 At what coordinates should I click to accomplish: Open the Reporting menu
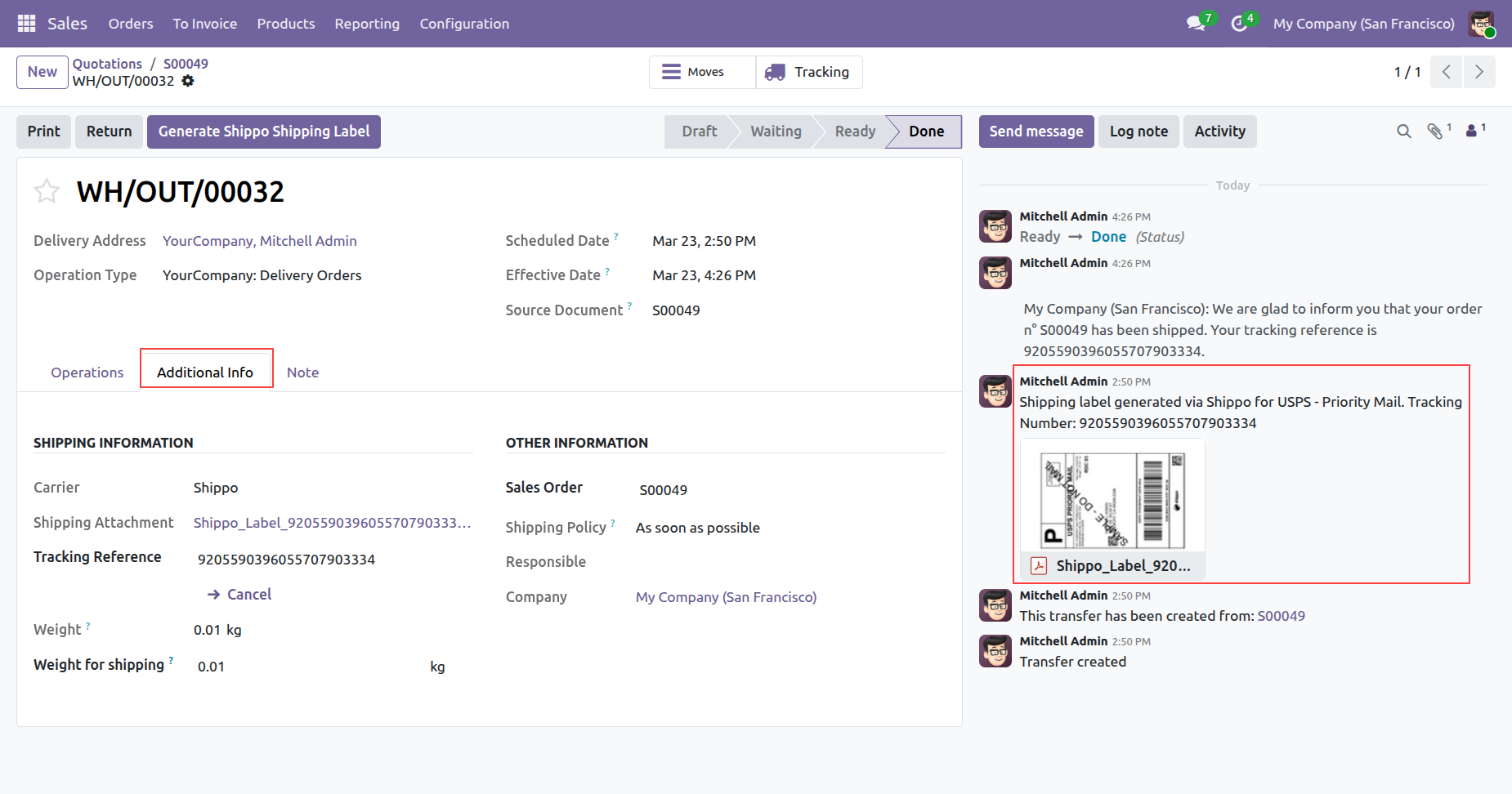pos(367,24)
